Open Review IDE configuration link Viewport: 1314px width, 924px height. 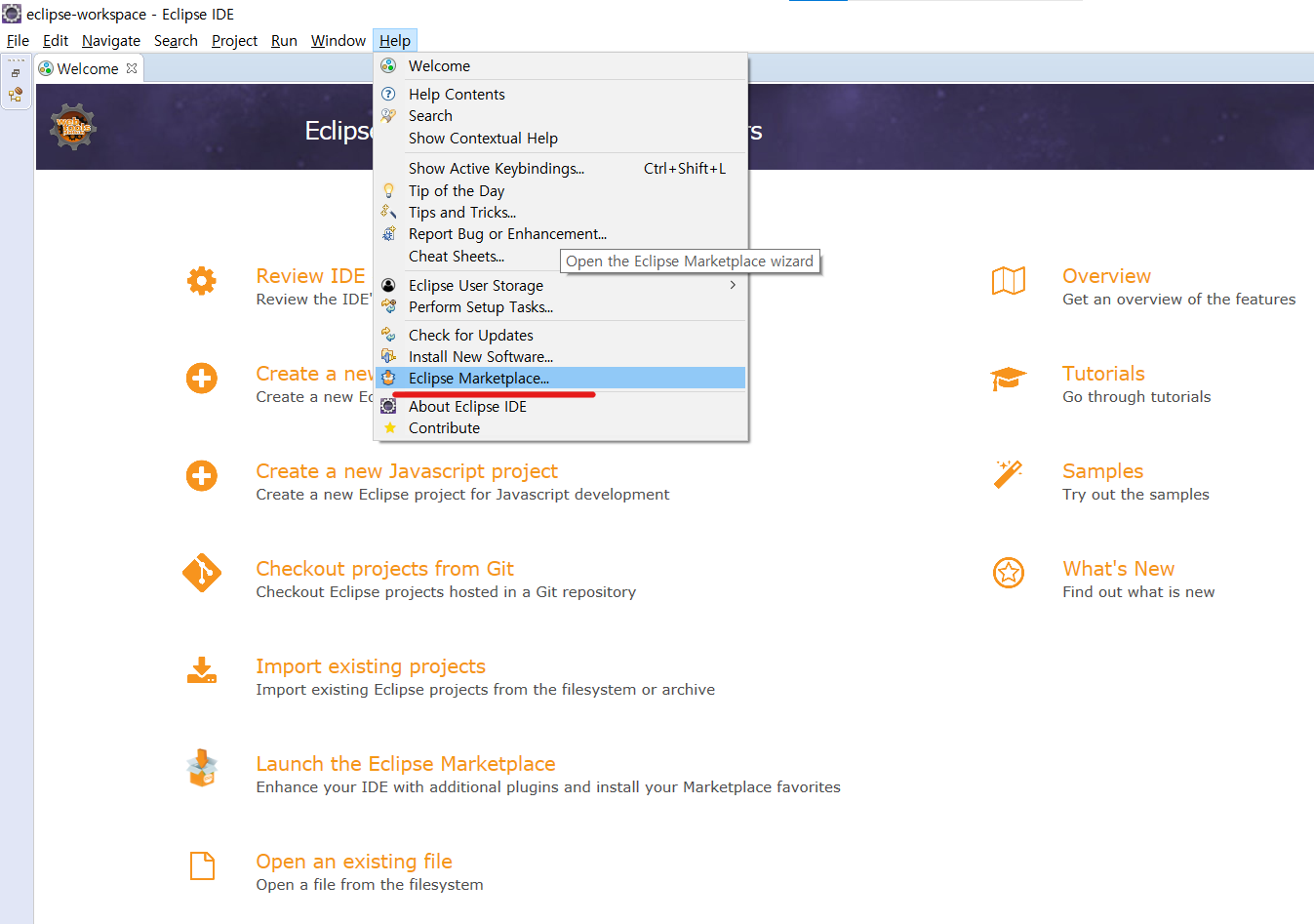click(310, 276)
